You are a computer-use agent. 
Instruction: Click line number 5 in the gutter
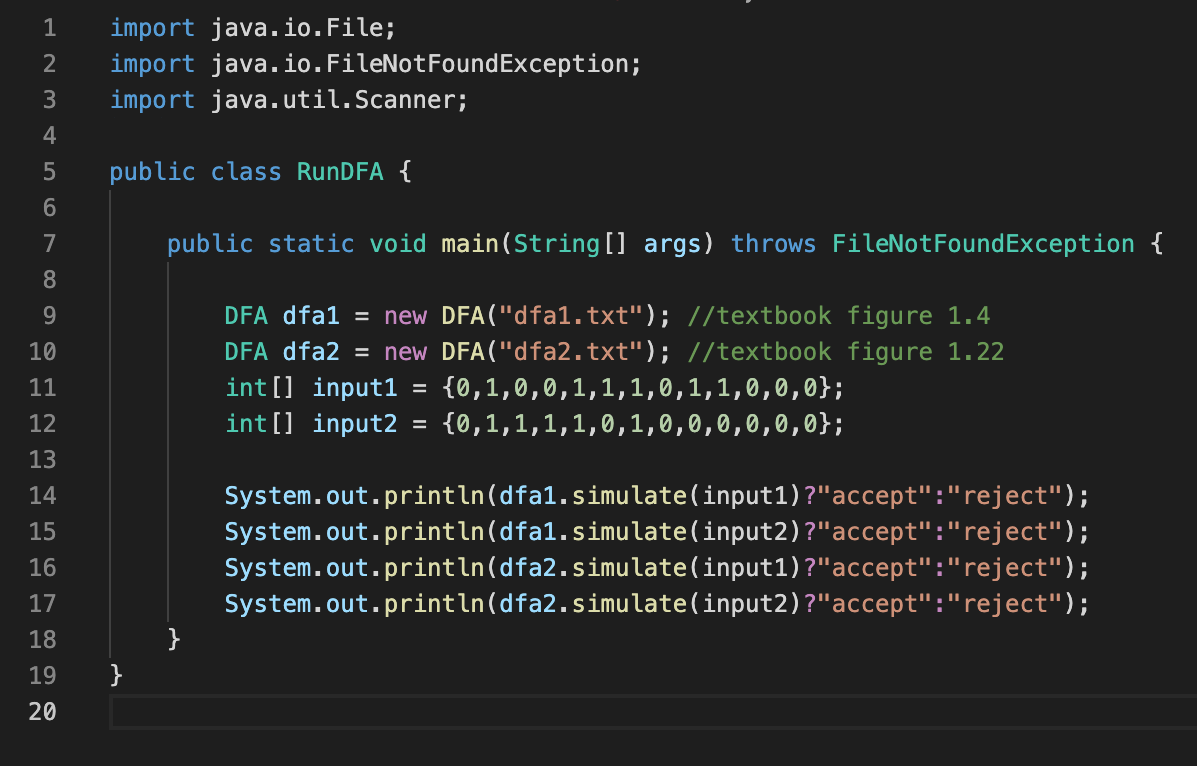(50, 172)
